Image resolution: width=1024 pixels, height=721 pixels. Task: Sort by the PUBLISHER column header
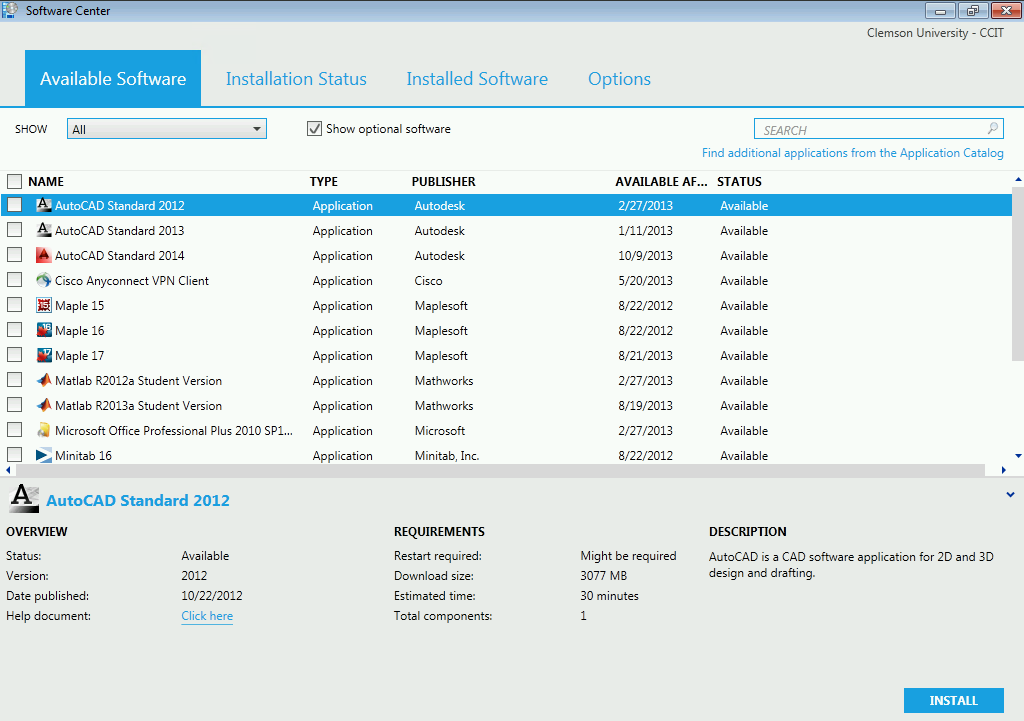click(443, 182)
